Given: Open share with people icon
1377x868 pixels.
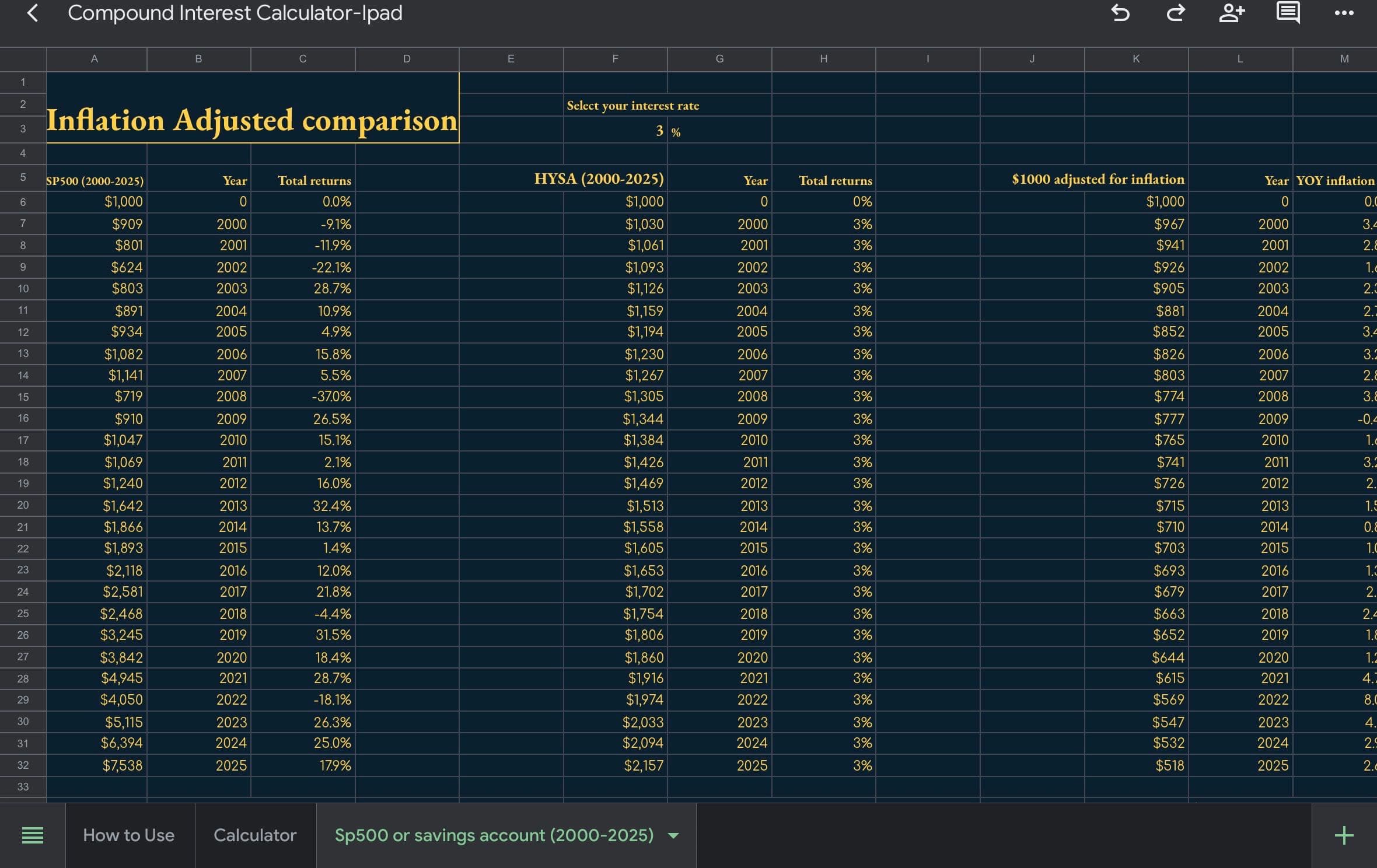Looking at the screenshot, I should click(1232, 12).
